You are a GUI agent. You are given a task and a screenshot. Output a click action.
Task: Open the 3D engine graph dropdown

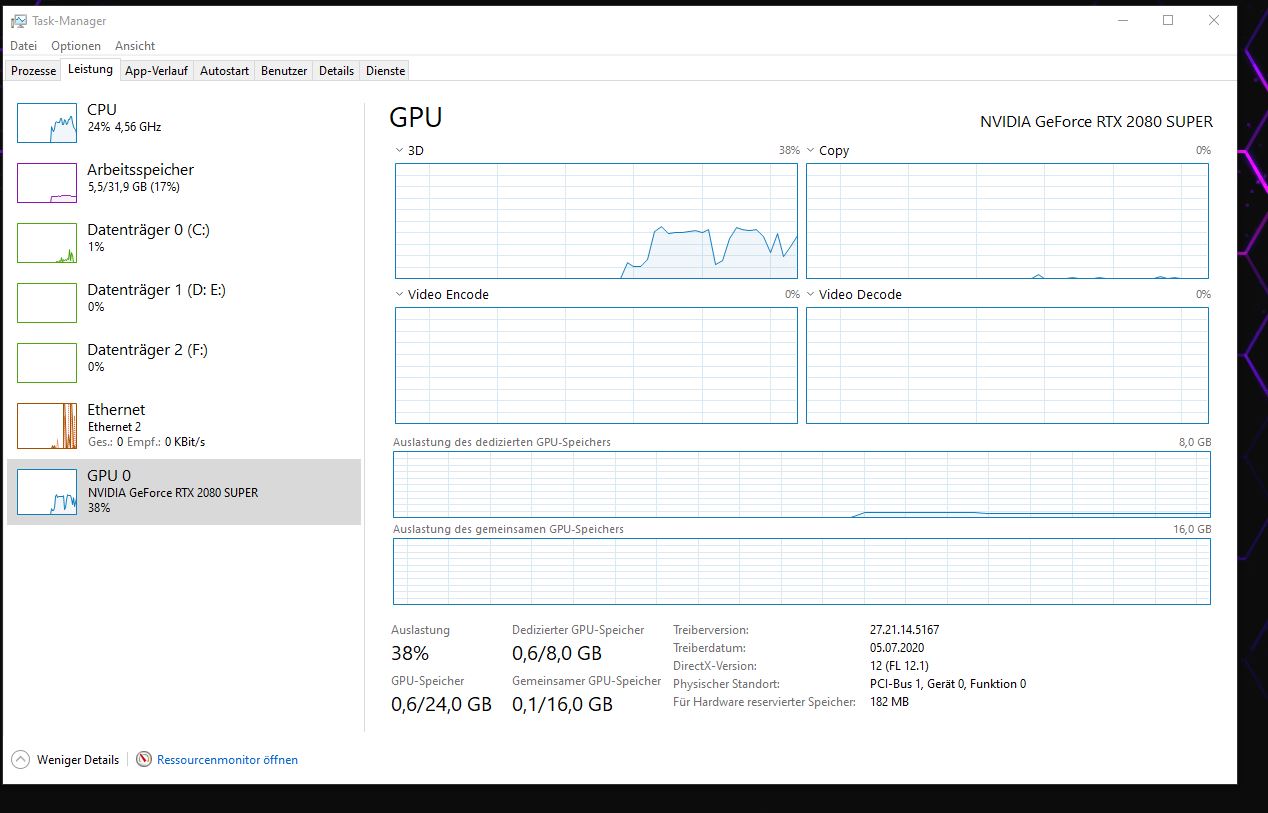point(400,151)
